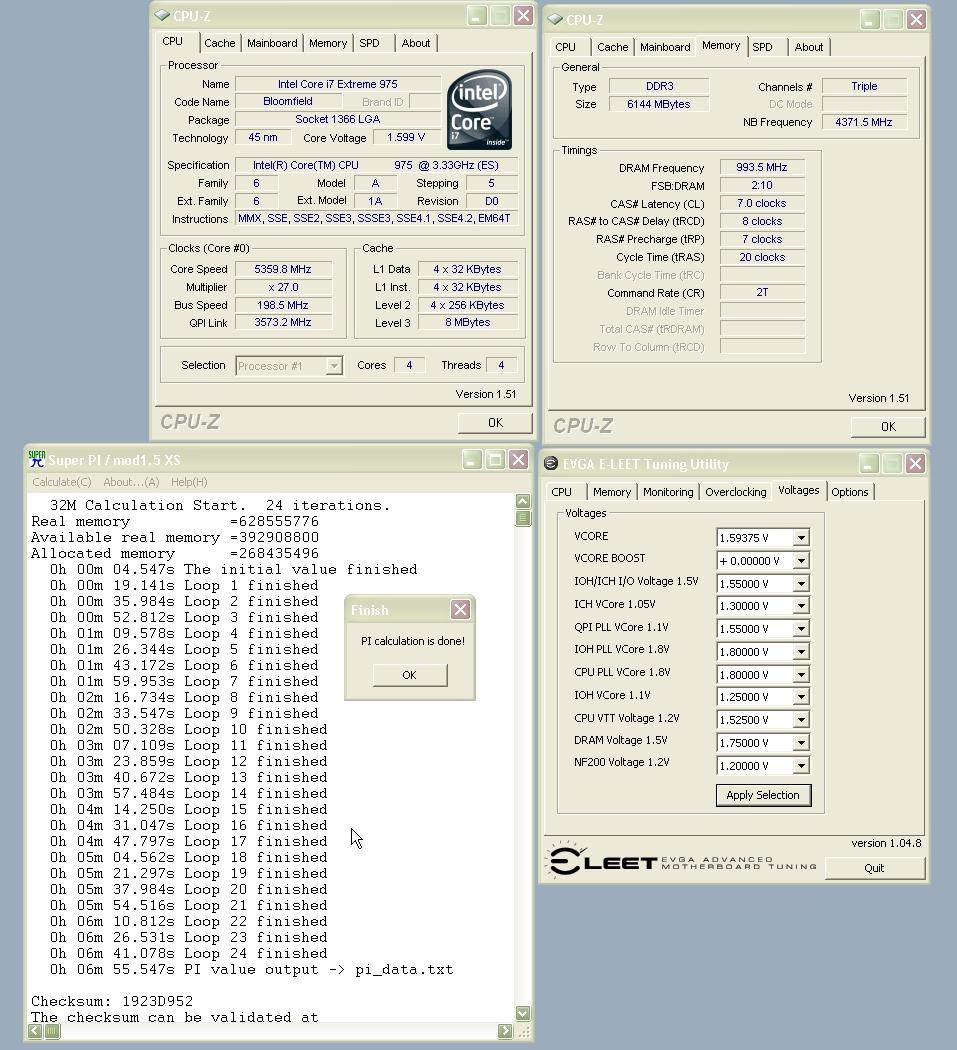Expand NF200 Voltage dropdown
957x1050 pixels.
tap(801, 765)
